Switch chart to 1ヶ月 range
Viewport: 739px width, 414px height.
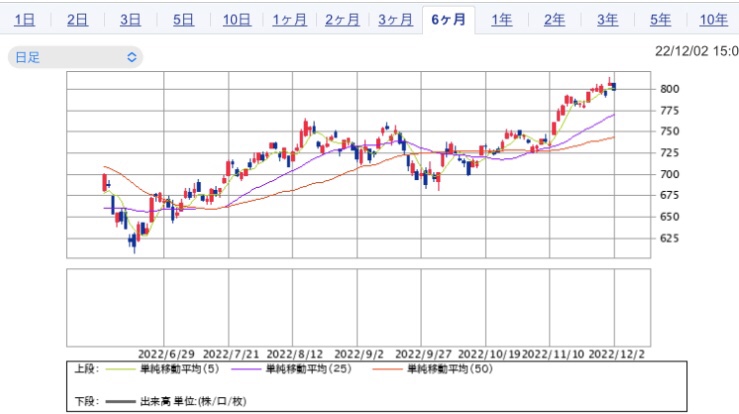point(289,20)
